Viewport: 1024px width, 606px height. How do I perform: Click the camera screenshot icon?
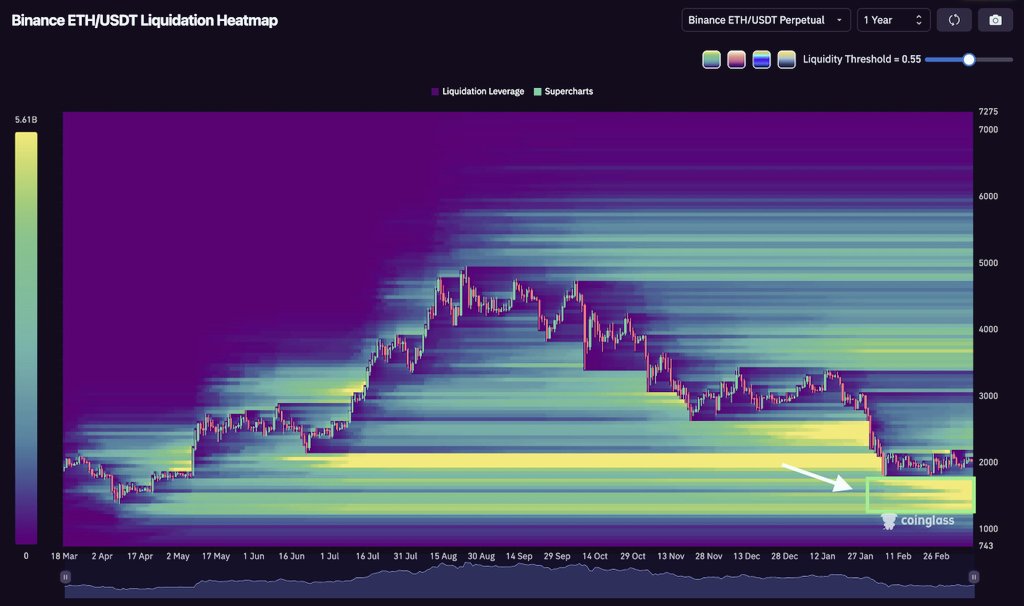tap(995, 20)
